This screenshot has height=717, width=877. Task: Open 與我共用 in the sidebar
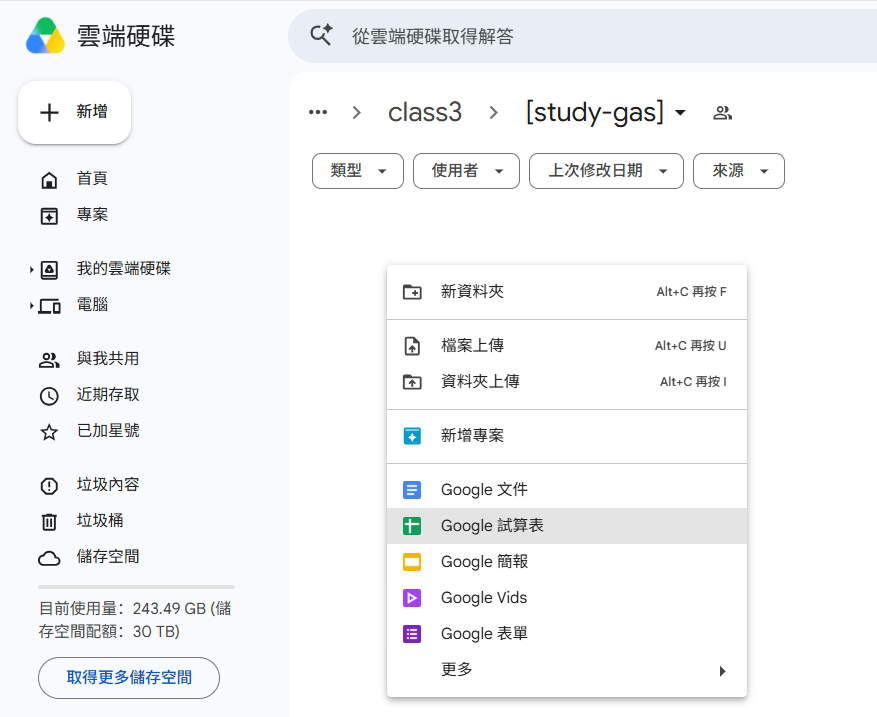point(108,358)
